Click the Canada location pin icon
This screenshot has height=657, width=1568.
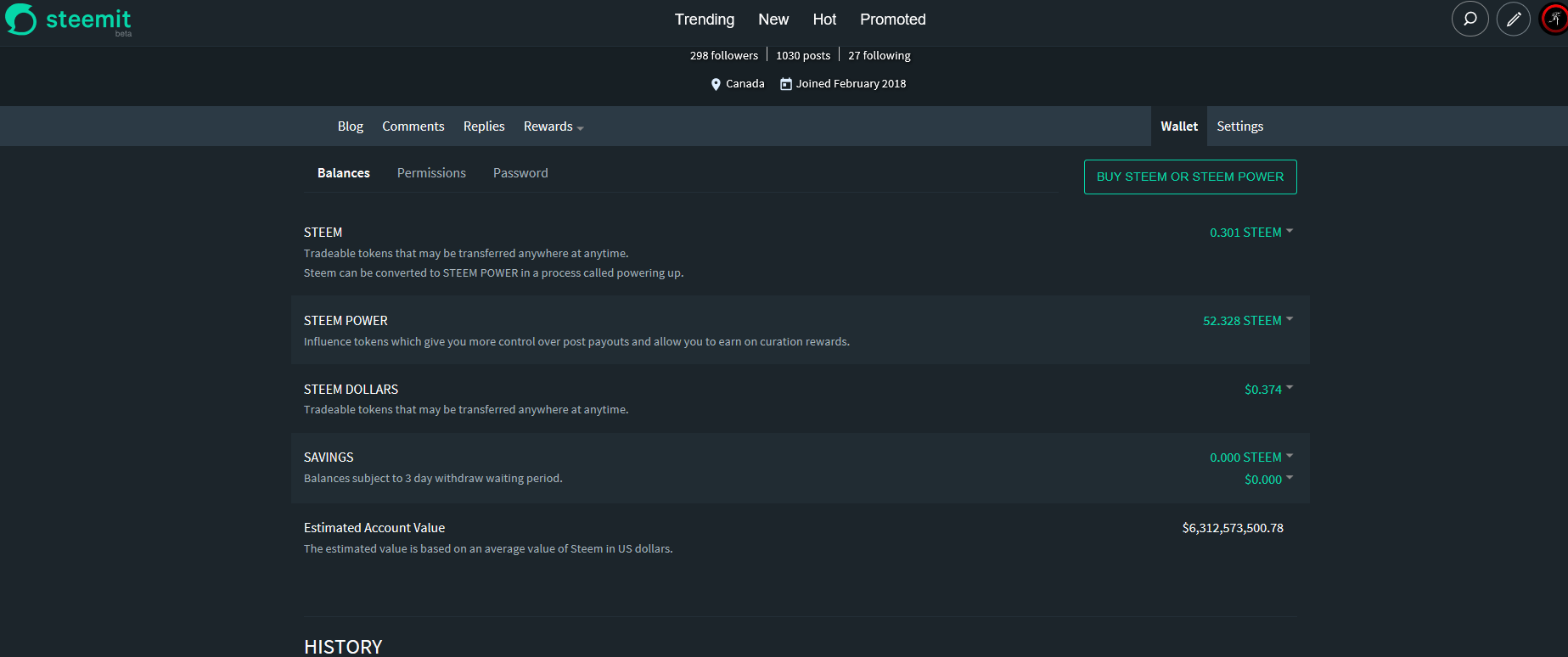pyautogui.click(x=716, y=84)
